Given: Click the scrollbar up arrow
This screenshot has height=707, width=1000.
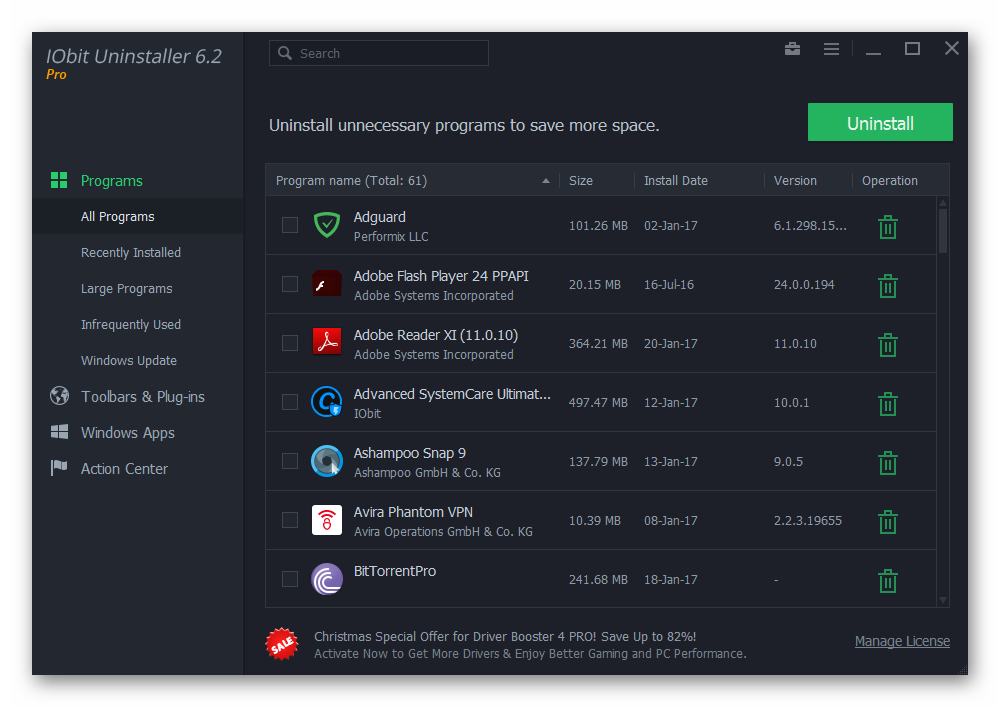Looking at the screenshot, I should point(943,203).
